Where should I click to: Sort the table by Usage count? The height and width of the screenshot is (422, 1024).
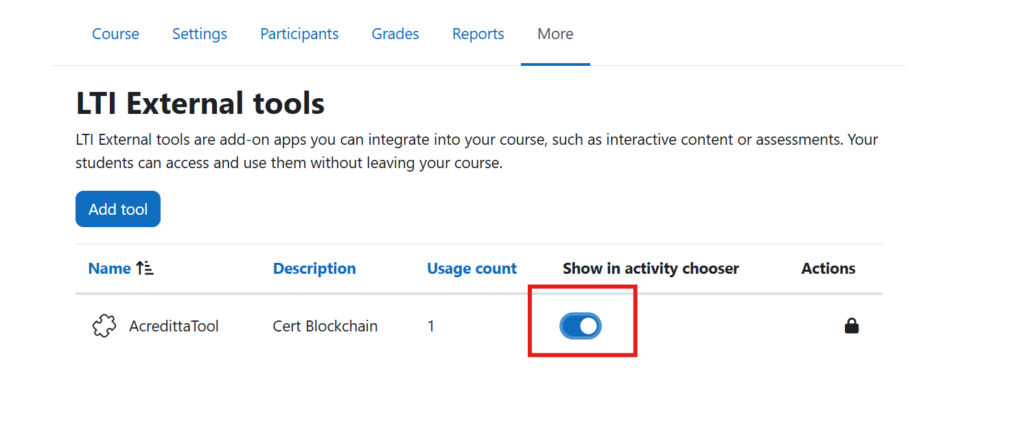(472, 268)
